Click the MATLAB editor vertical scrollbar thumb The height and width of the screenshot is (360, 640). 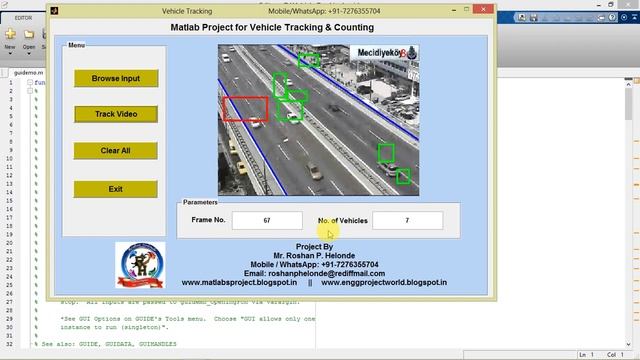click(x=628, y=105)
